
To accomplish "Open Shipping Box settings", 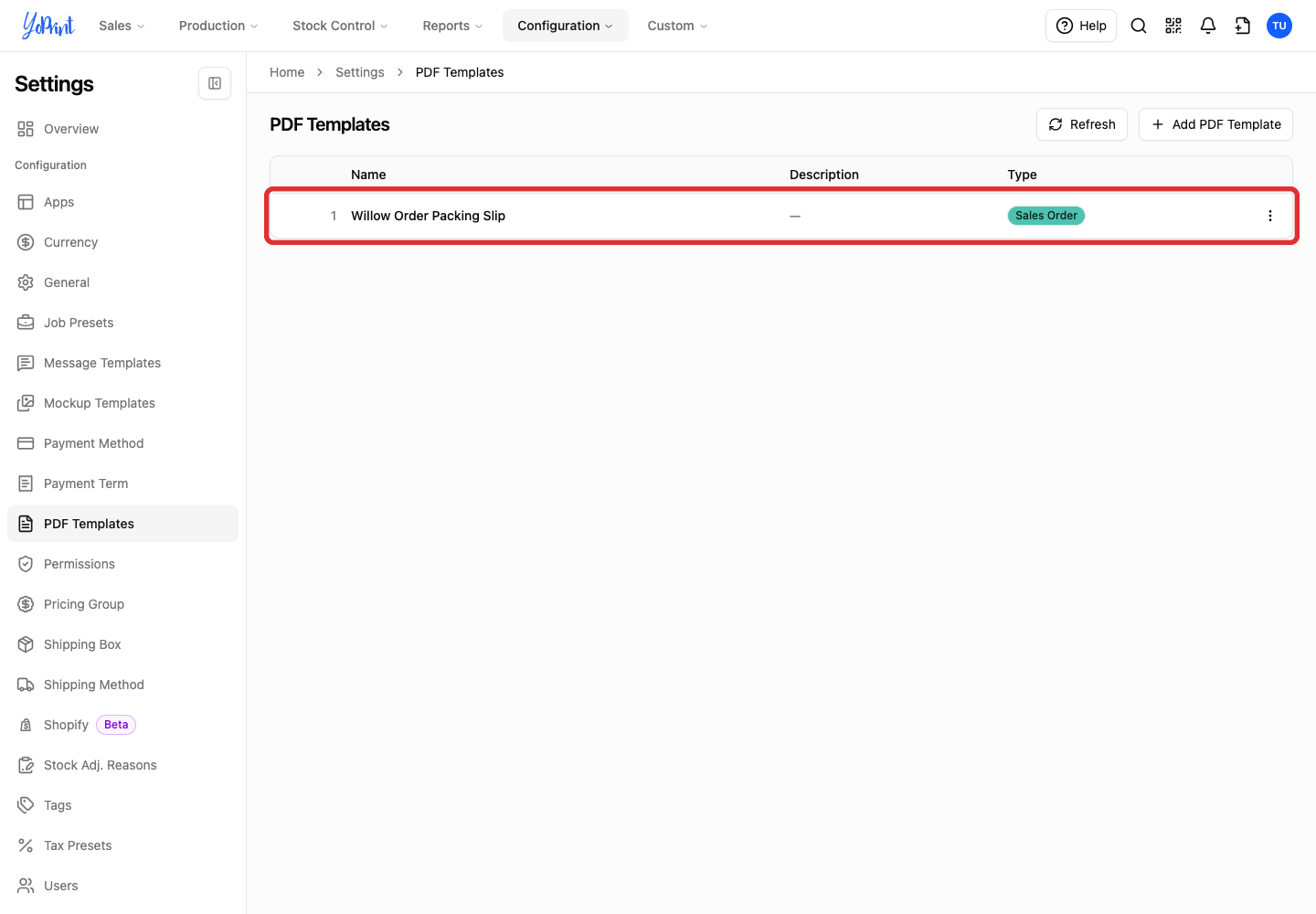I will coord(122,644).
